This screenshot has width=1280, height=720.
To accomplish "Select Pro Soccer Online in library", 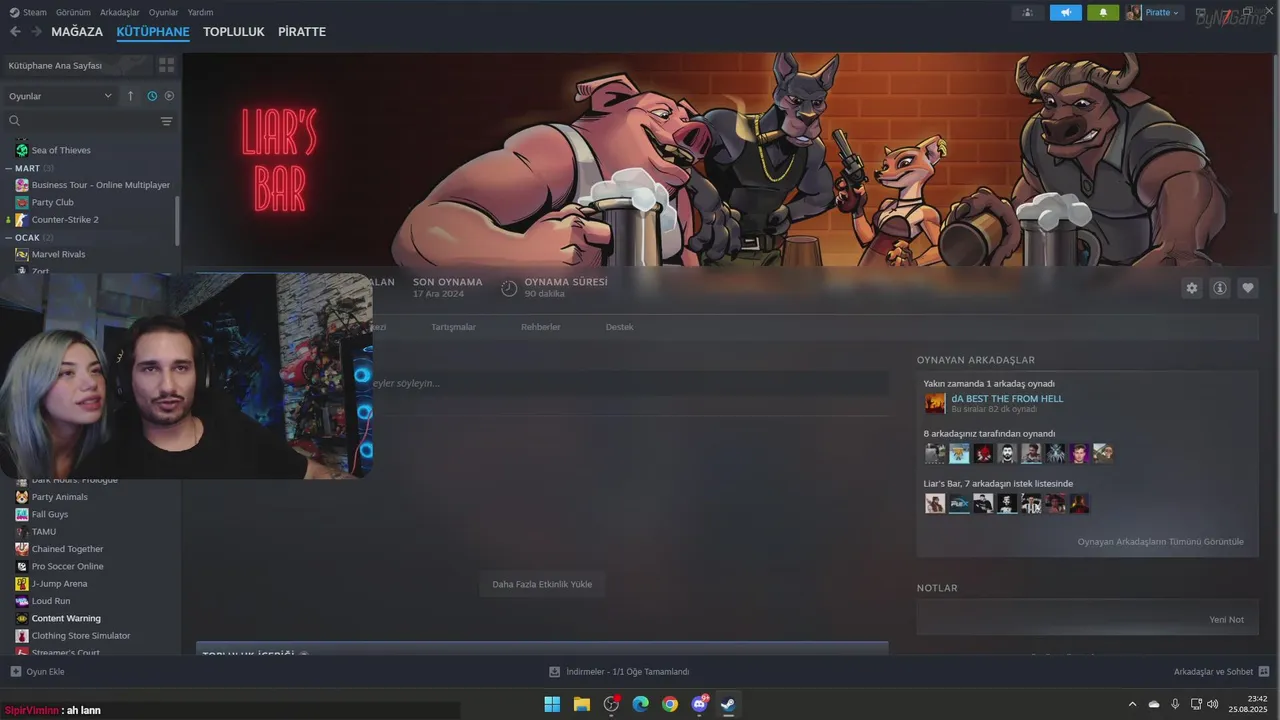I will tap(67, 566).
